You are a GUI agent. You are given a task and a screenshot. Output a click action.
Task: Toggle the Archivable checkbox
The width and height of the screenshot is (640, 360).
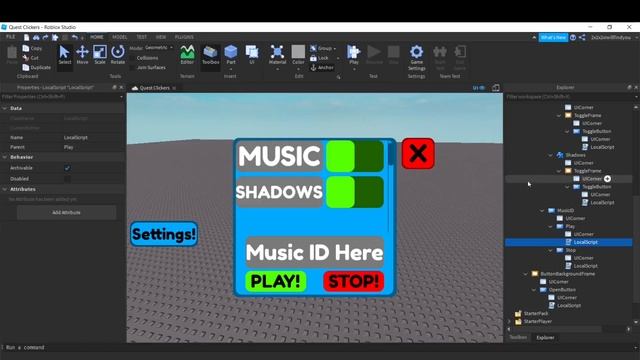click(x=67, y=168)
